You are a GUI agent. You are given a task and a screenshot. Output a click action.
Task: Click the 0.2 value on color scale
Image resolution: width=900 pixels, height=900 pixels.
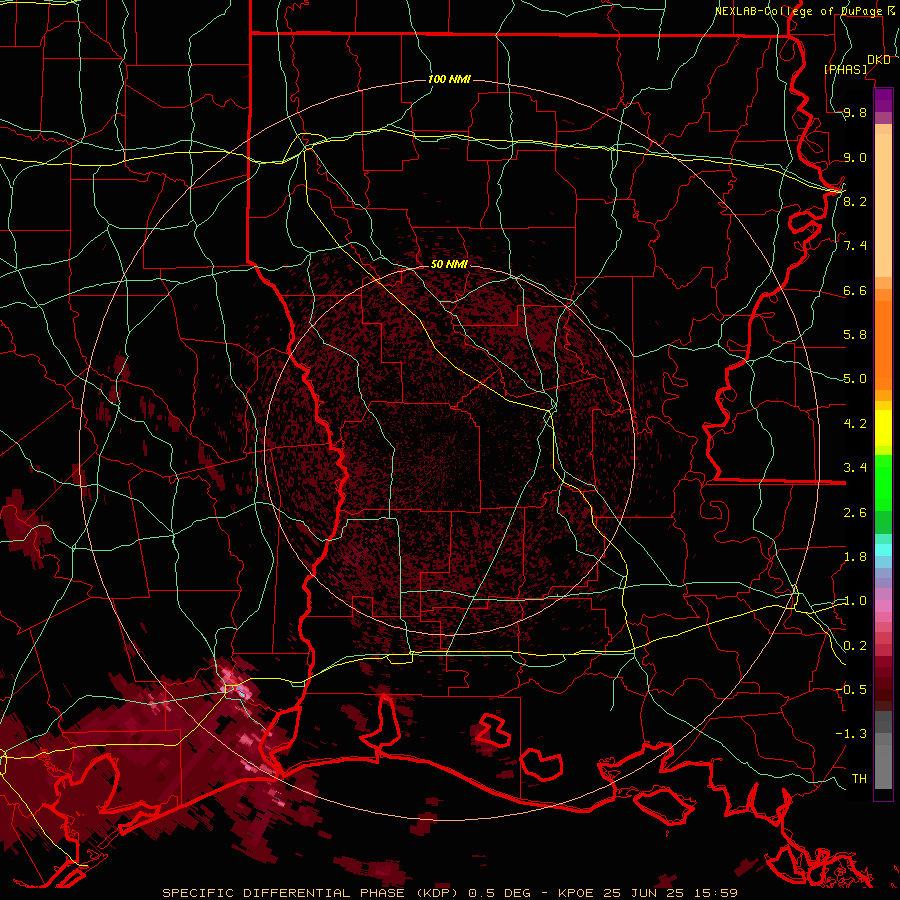coord(855,645)
